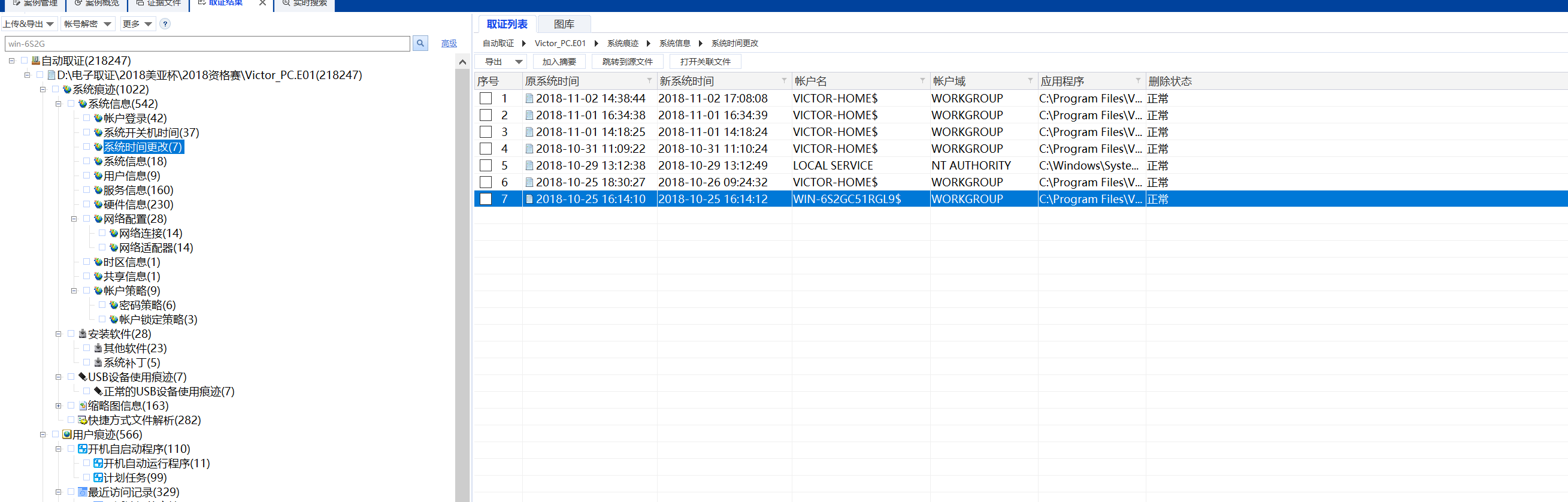Click the 安装软件 tree node icon
This screenshot has width=1568, height=502.
point(82,334)
